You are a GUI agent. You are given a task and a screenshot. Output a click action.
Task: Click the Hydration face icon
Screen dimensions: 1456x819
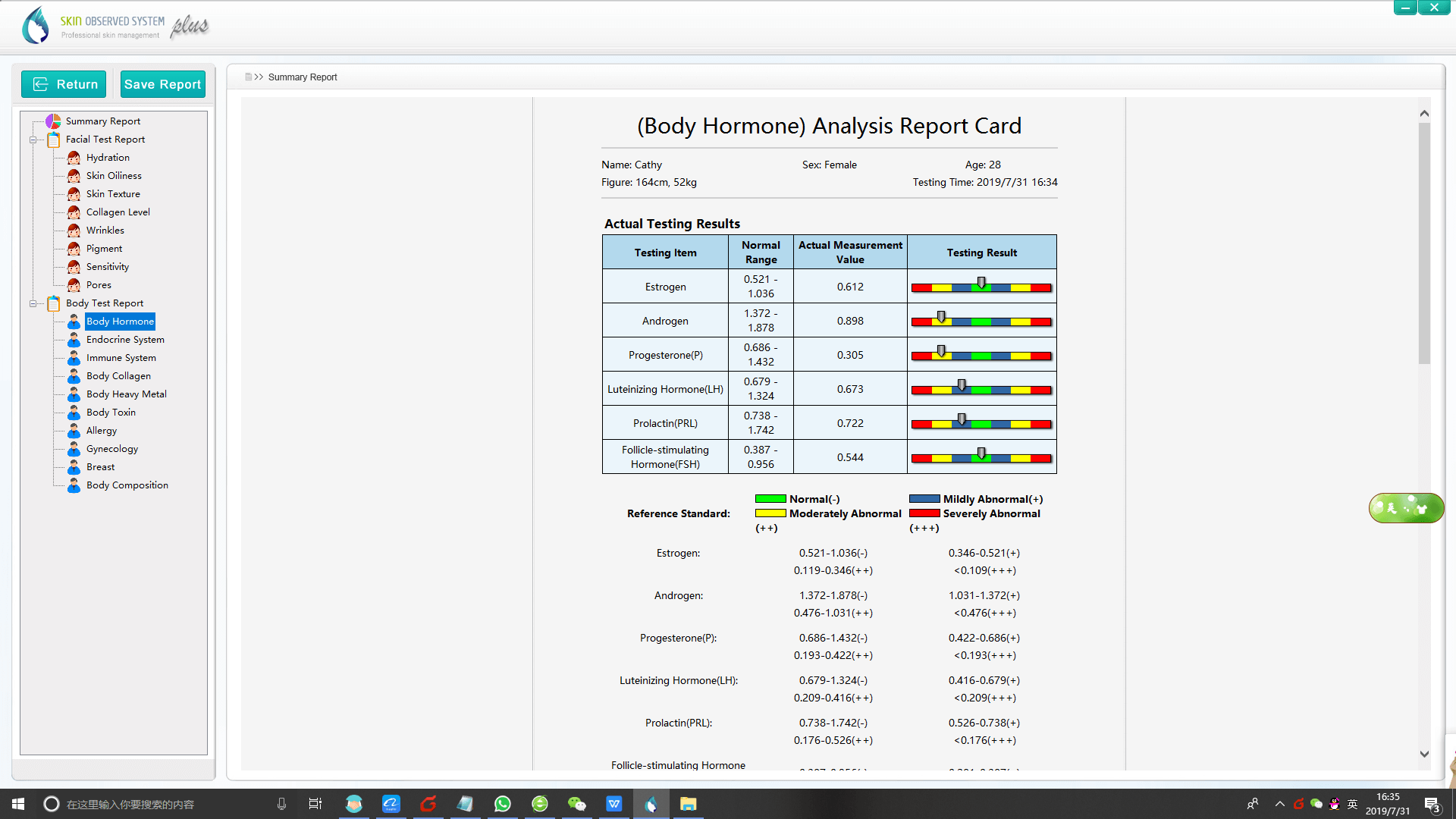[74, 158]
